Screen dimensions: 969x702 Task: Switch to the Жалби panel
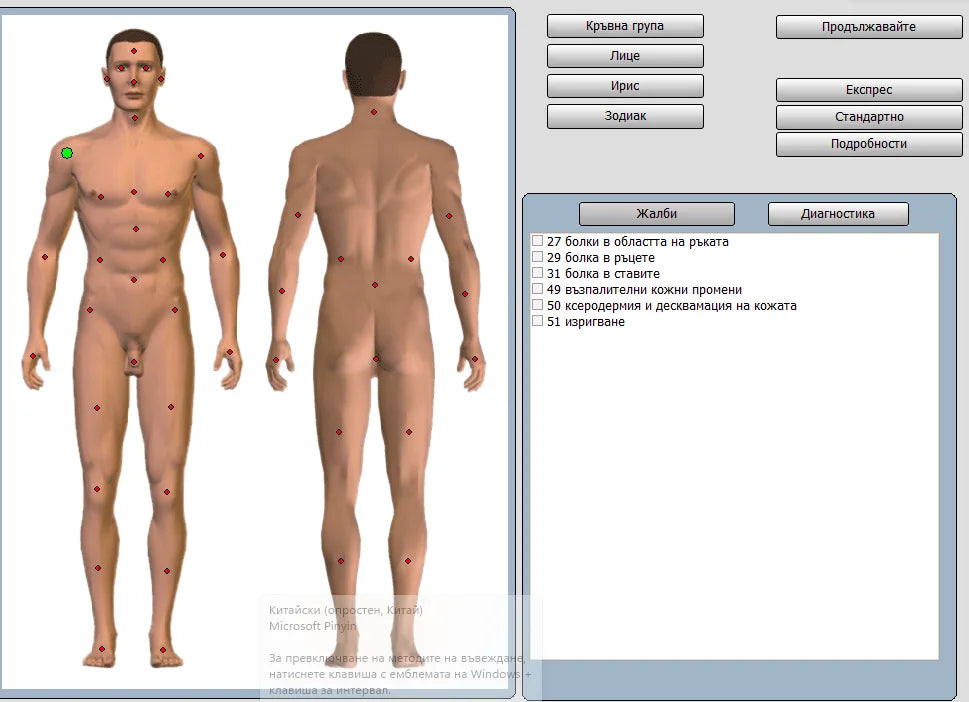tap(657, 214)
